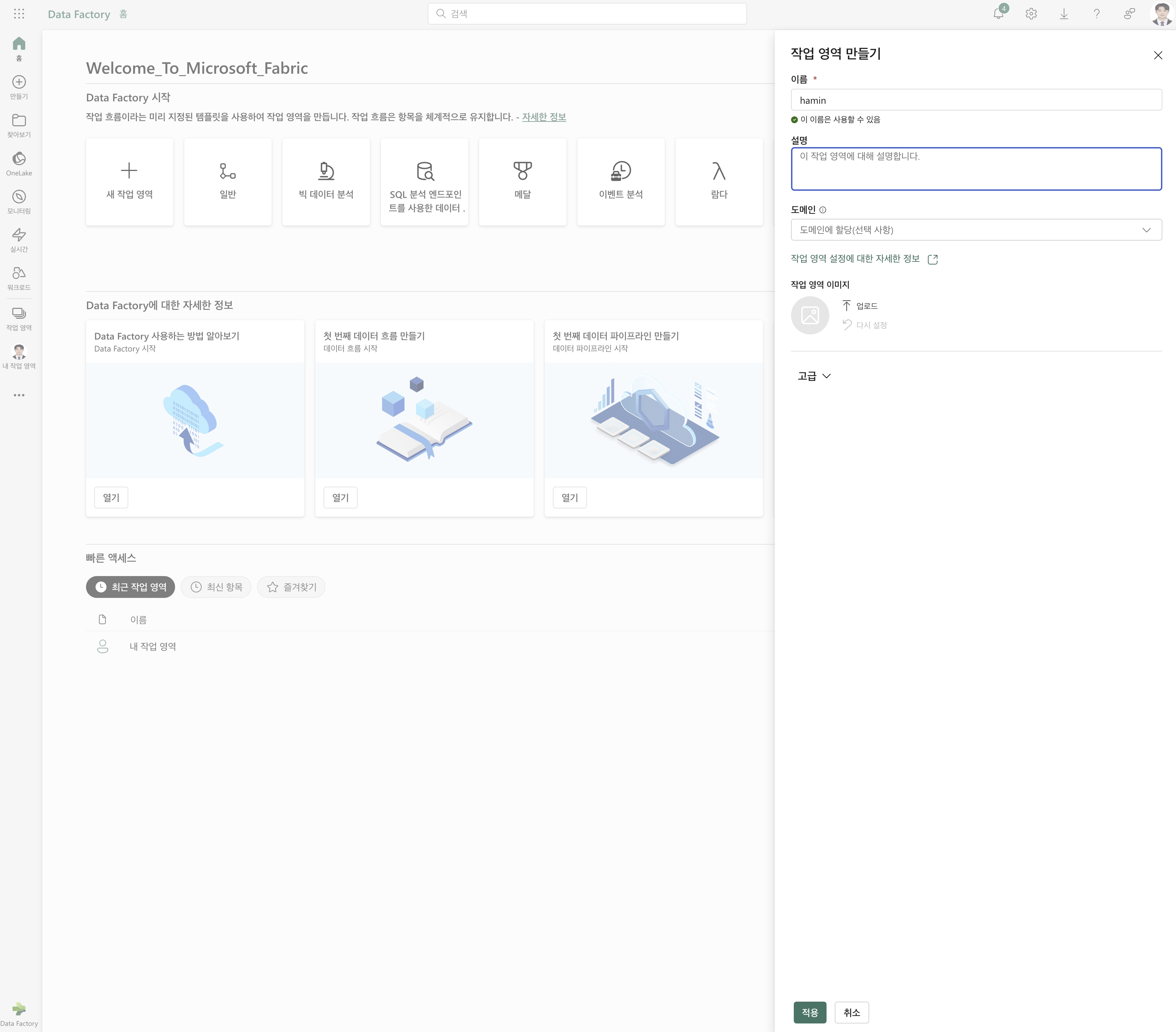Click the Data Factory title in header

79,14
